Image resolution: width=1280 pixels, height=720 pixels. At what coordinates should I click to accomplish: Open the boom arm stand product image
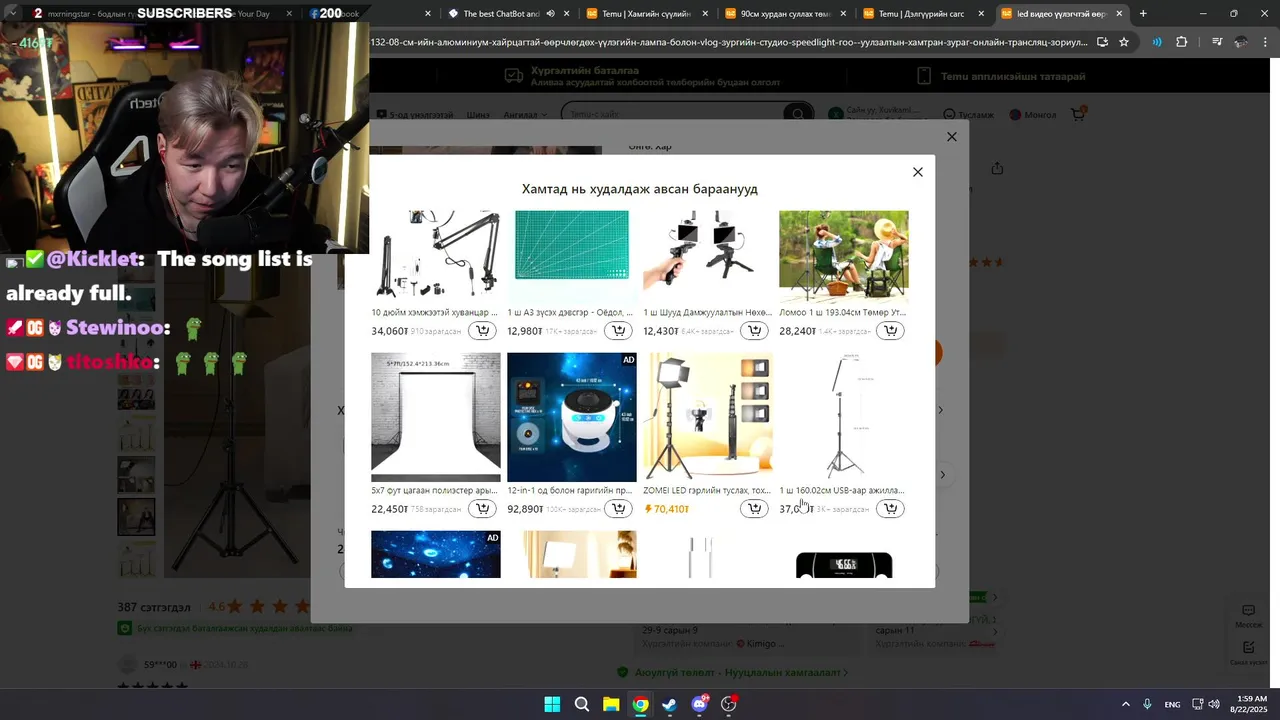pos(436,255)
